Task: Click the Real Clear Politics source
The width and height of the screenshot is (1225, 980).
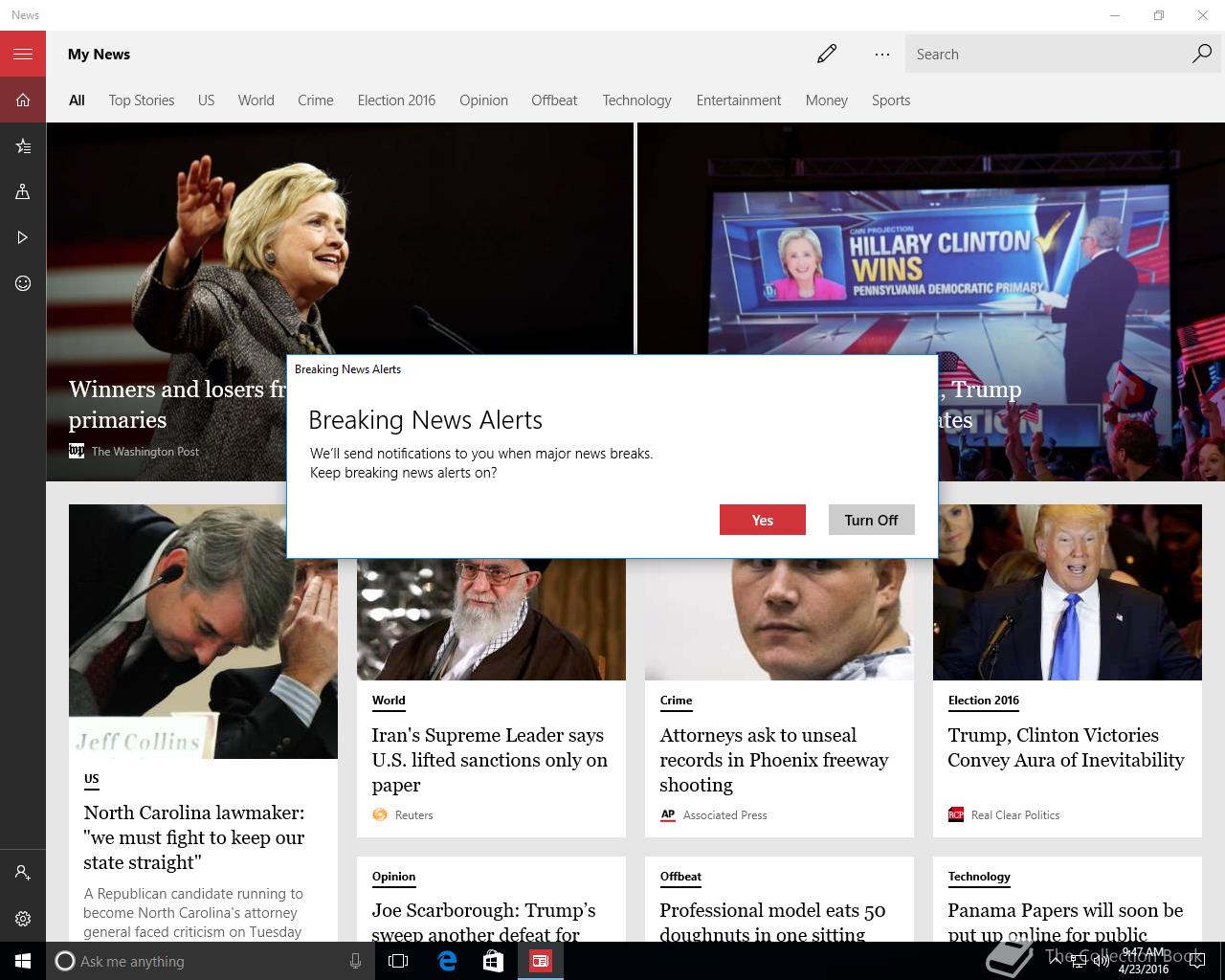Action: point(1015,815)
